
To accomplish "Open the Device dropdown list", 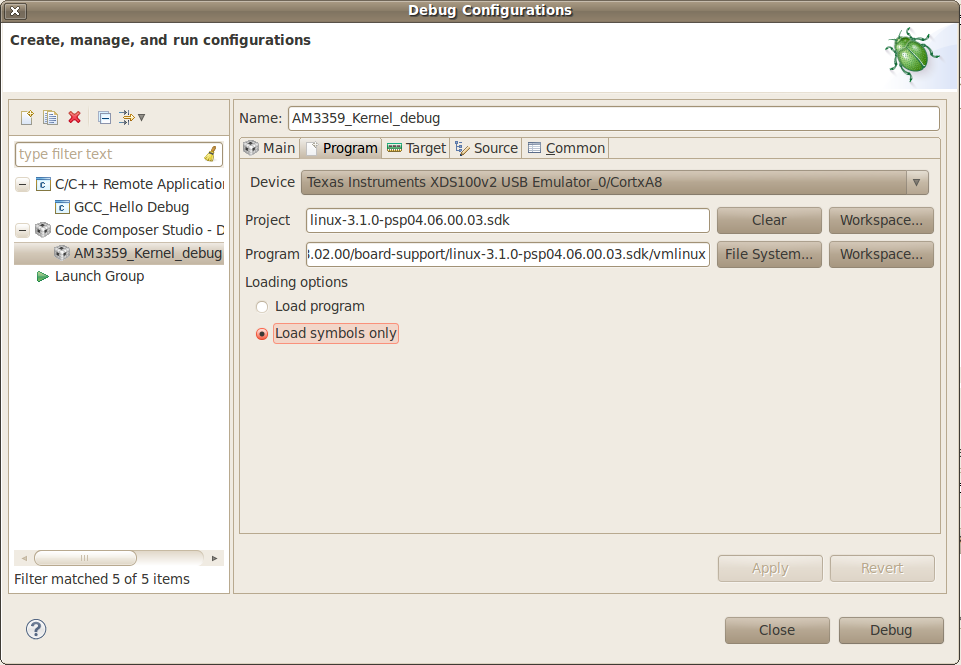I will click(615, 183).
